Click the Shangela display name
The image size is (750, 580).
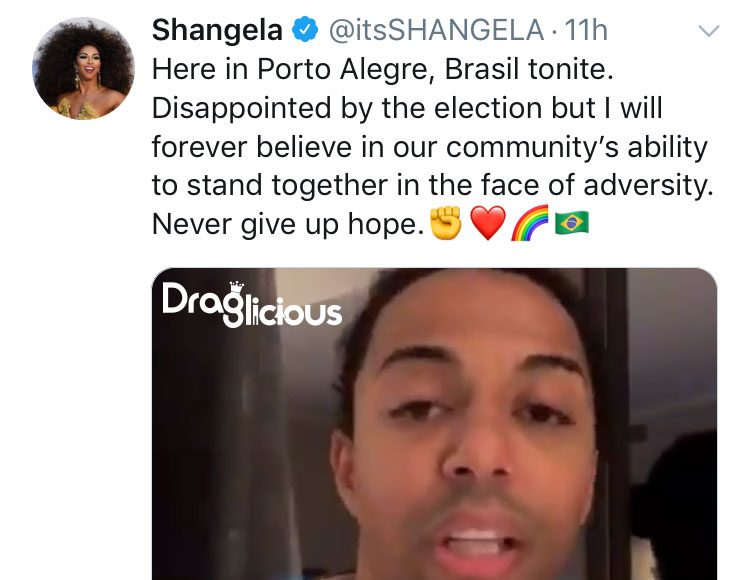217,30
